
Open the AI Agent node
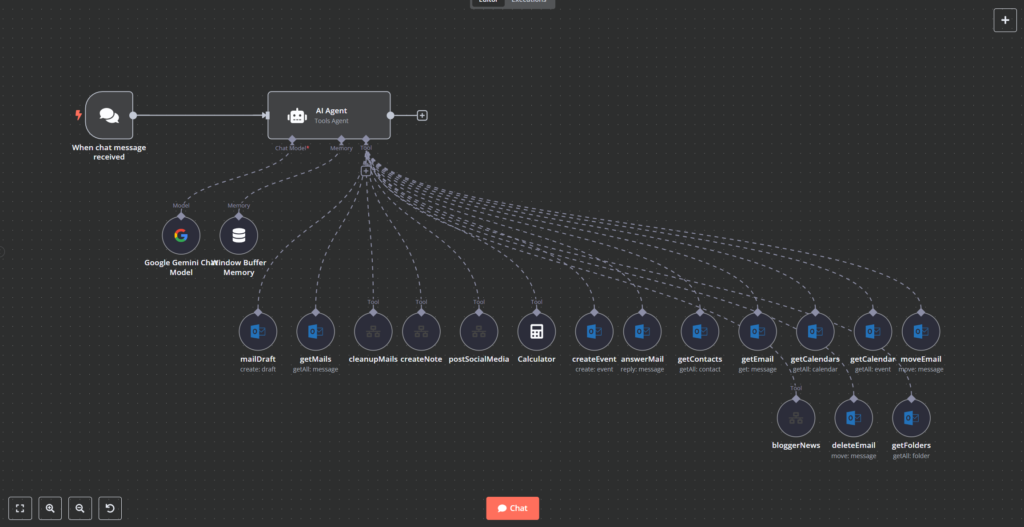pos(328,115)
